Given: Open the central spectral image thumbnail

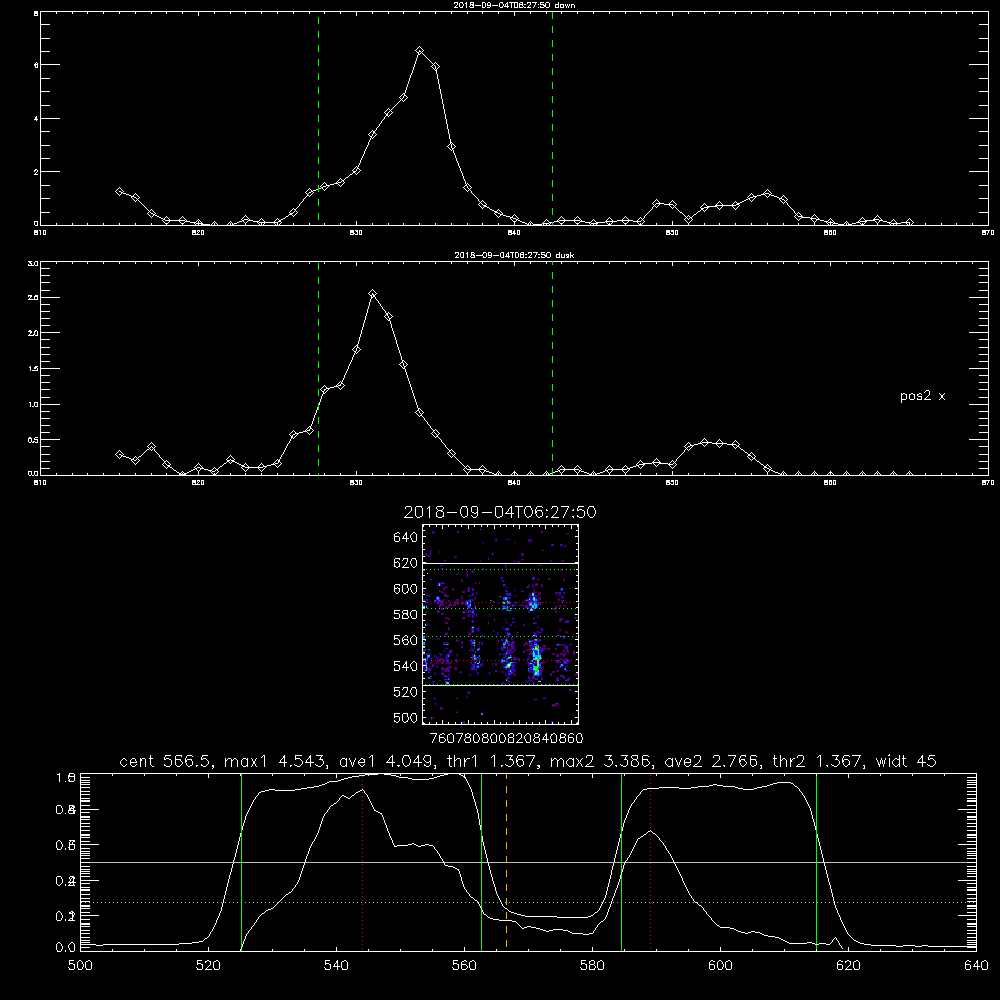Looking at the screenshot, I should point(500,624).
